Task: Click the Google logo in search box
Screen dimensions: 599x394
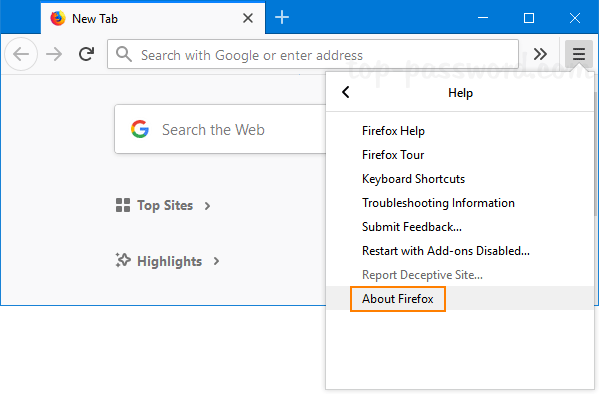Action: pyautogui.click(x=140, y=129)
